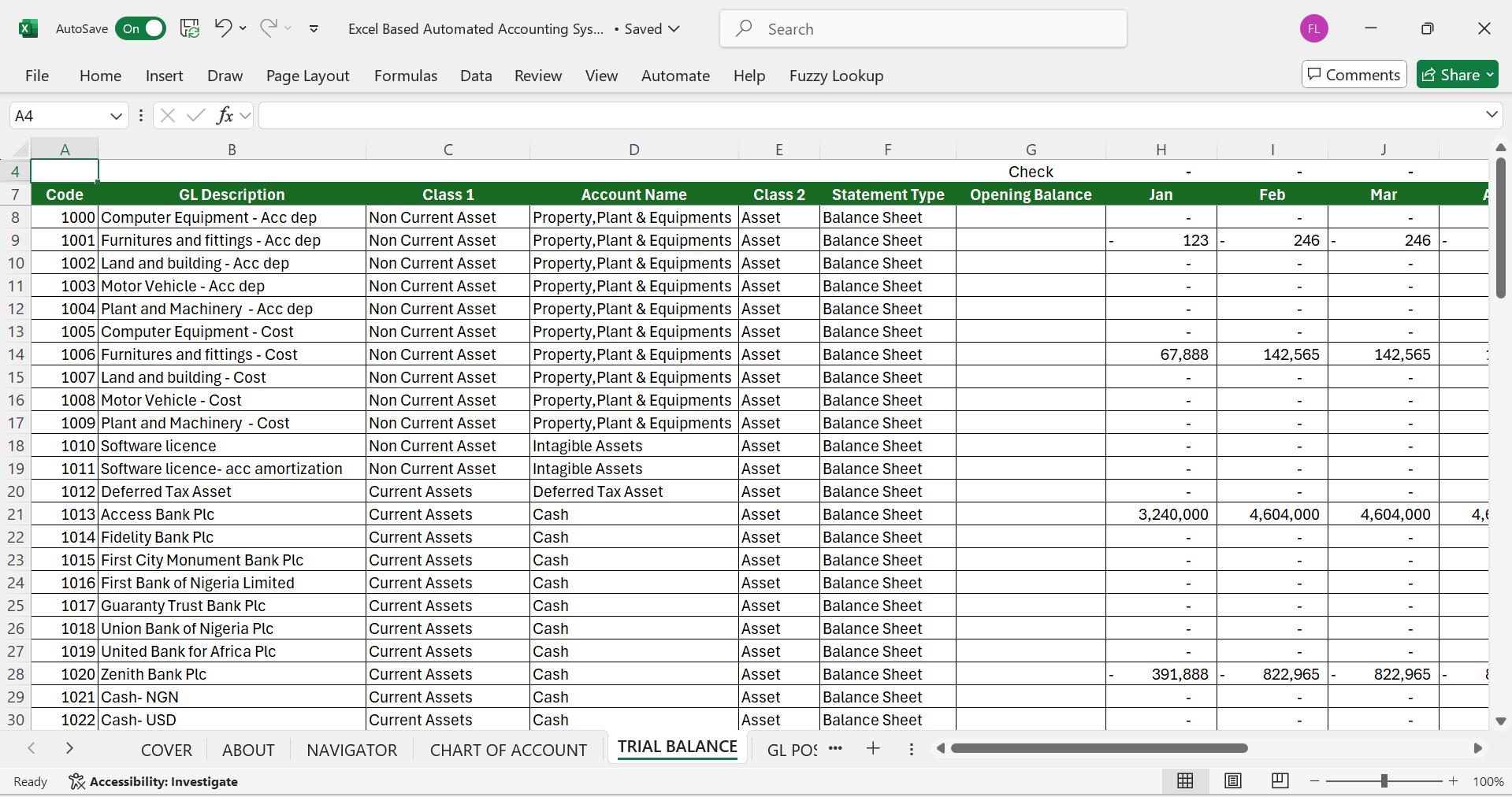Click the vertical scrollbar down arrow
Viewport: 1512px width, 797px height.
pyautogui.click(x=1500, y=721)
